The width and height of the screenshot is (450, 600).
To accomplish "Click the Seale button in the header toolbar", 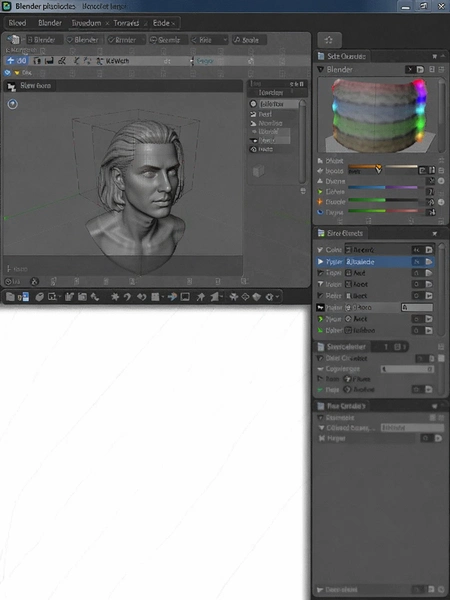I will click(x=249, y=40).
